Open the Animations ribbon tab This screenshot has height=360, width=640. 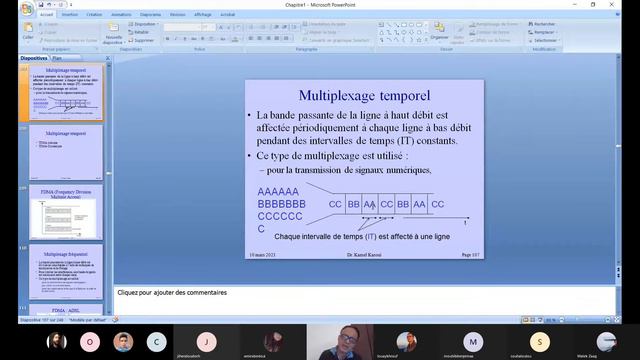click(121, 15)
